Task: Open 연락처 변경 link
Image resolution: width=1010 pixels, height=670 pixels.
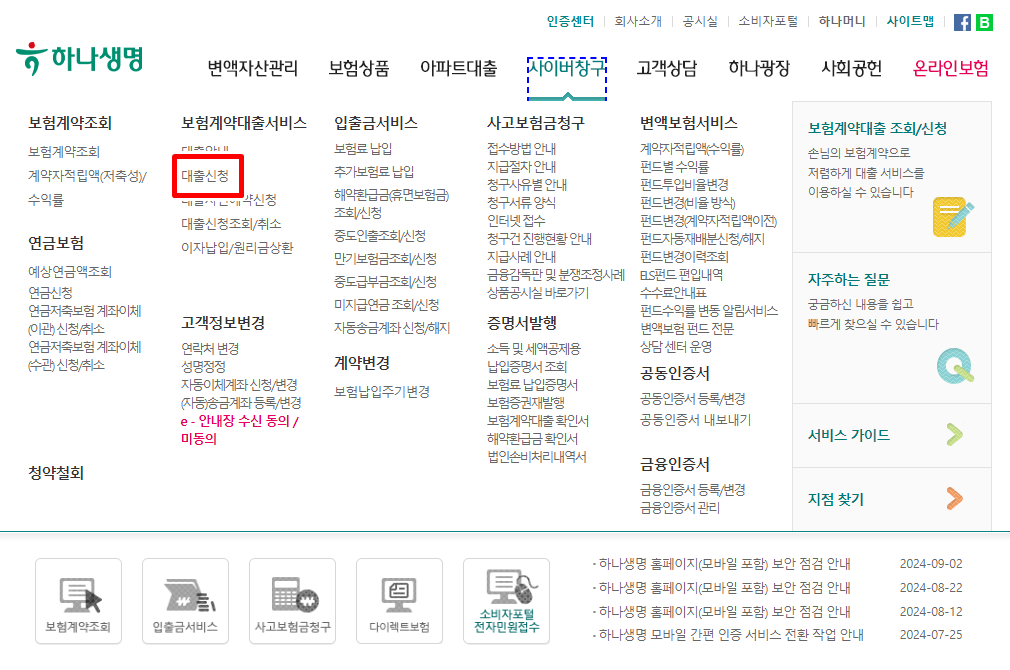Action: [210, 349]
